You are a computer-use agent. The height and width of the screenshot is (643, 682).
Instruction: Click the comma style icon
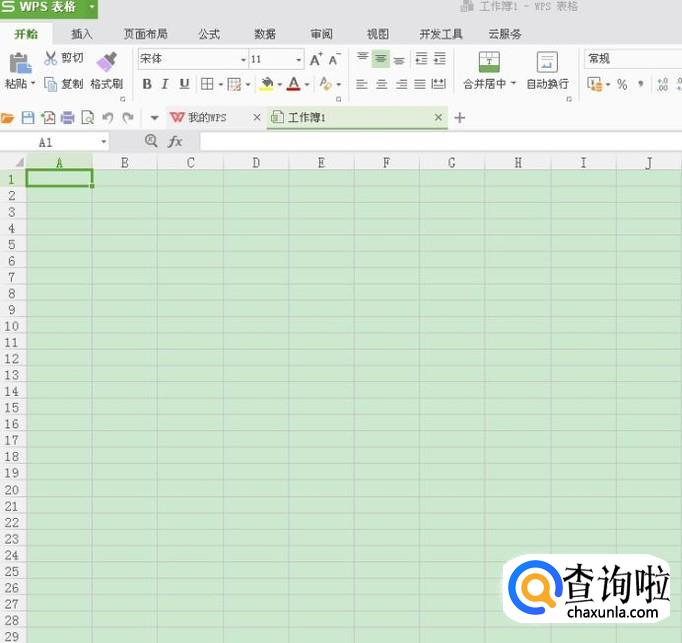pos(641,84)
